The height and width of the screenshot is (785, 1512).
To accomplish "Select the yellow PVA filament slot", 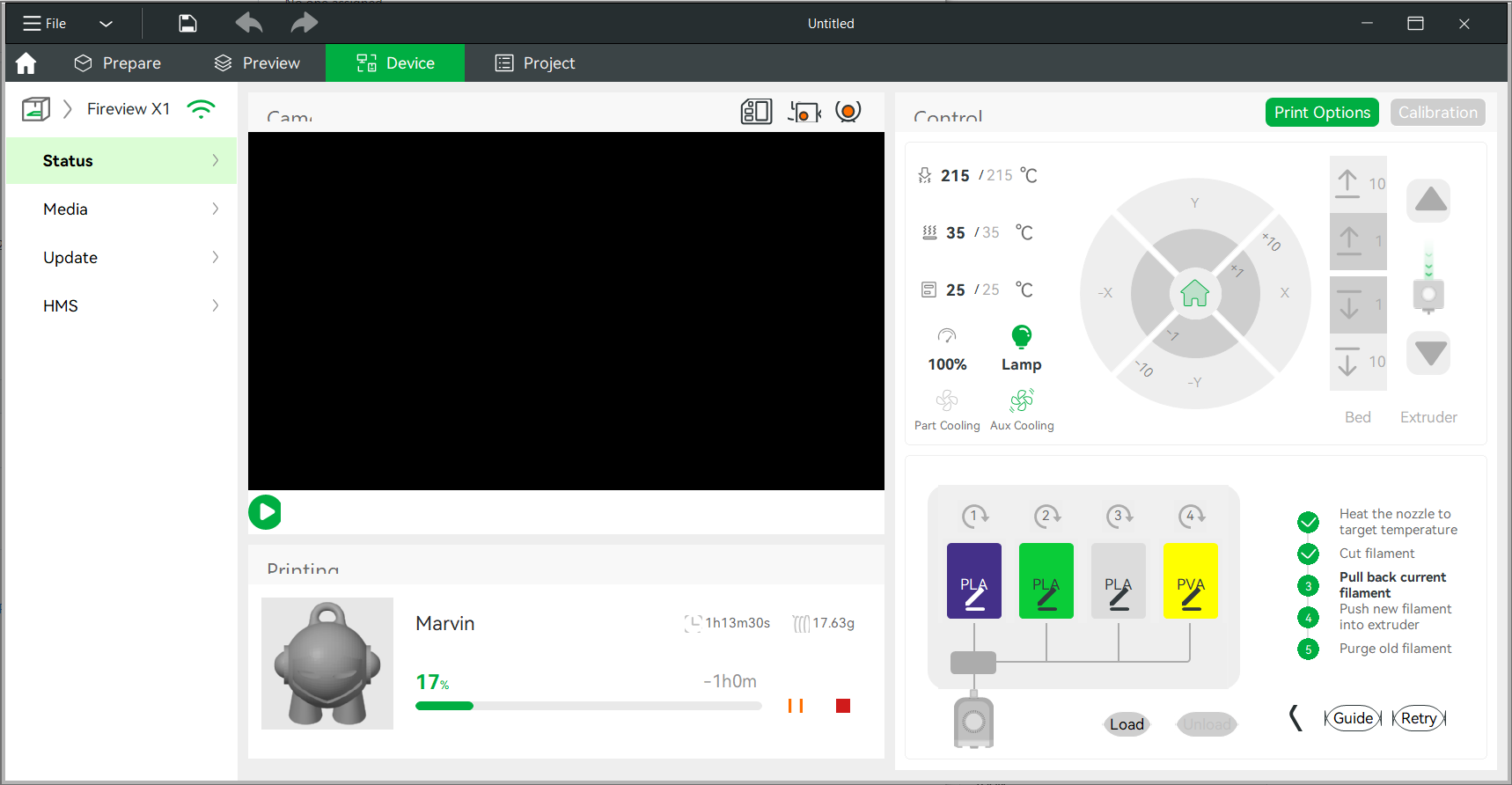I will [1191, 581].
